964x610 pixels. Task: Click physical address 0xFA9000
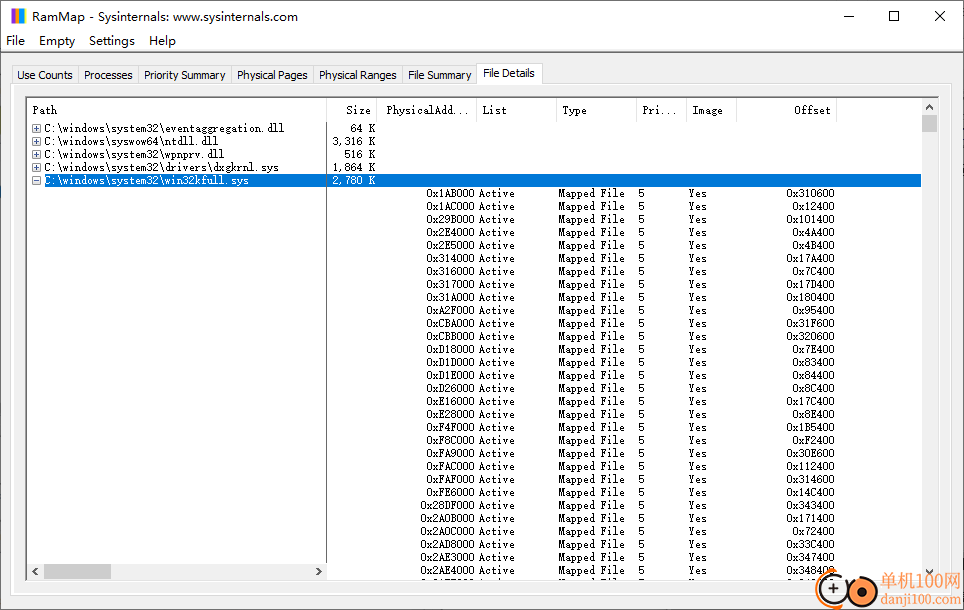[x=450, y=453]
